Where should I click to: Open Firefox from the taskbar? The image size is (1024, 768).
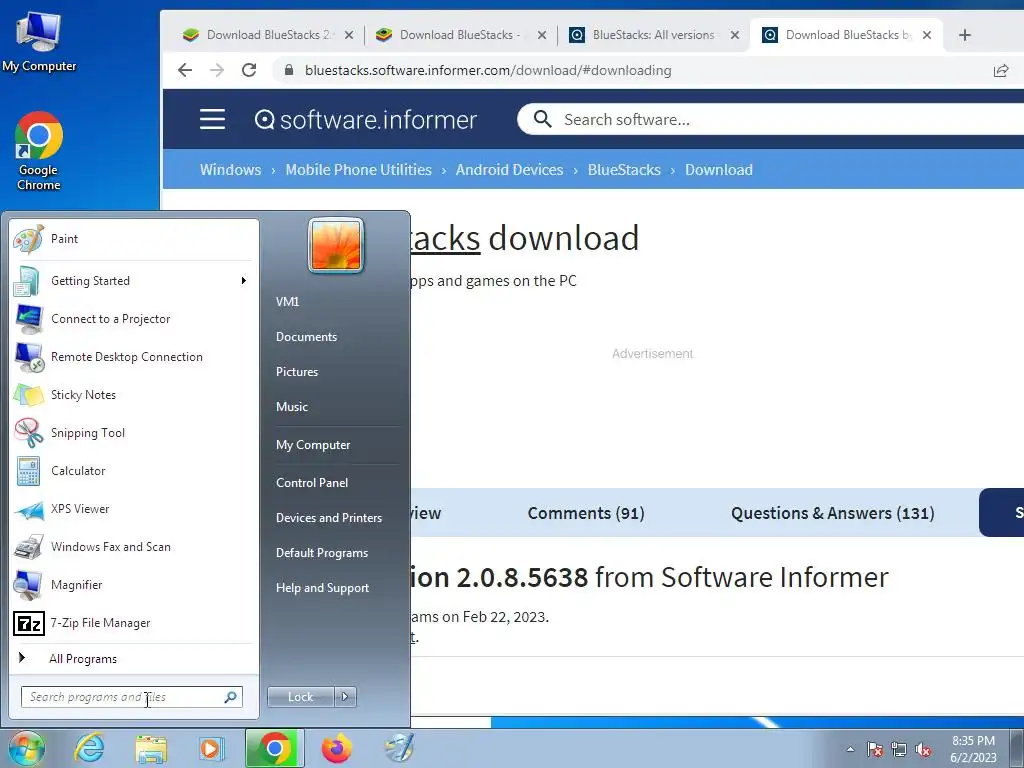337,748
